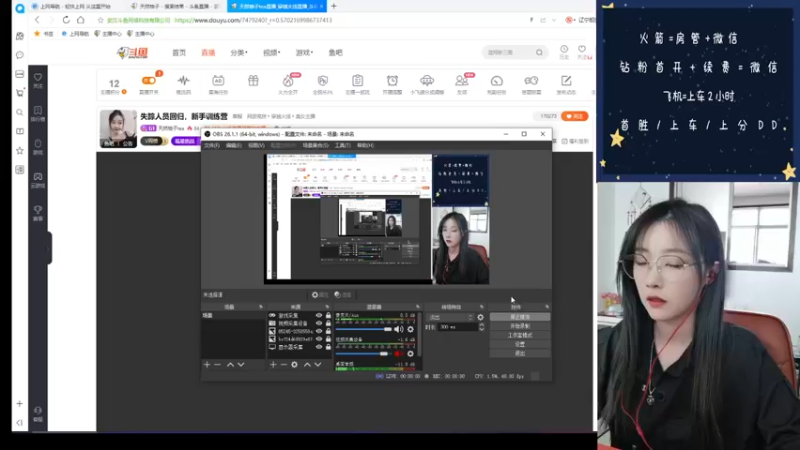Unmute the second mixer channel's red speaker

pos(398,354)
